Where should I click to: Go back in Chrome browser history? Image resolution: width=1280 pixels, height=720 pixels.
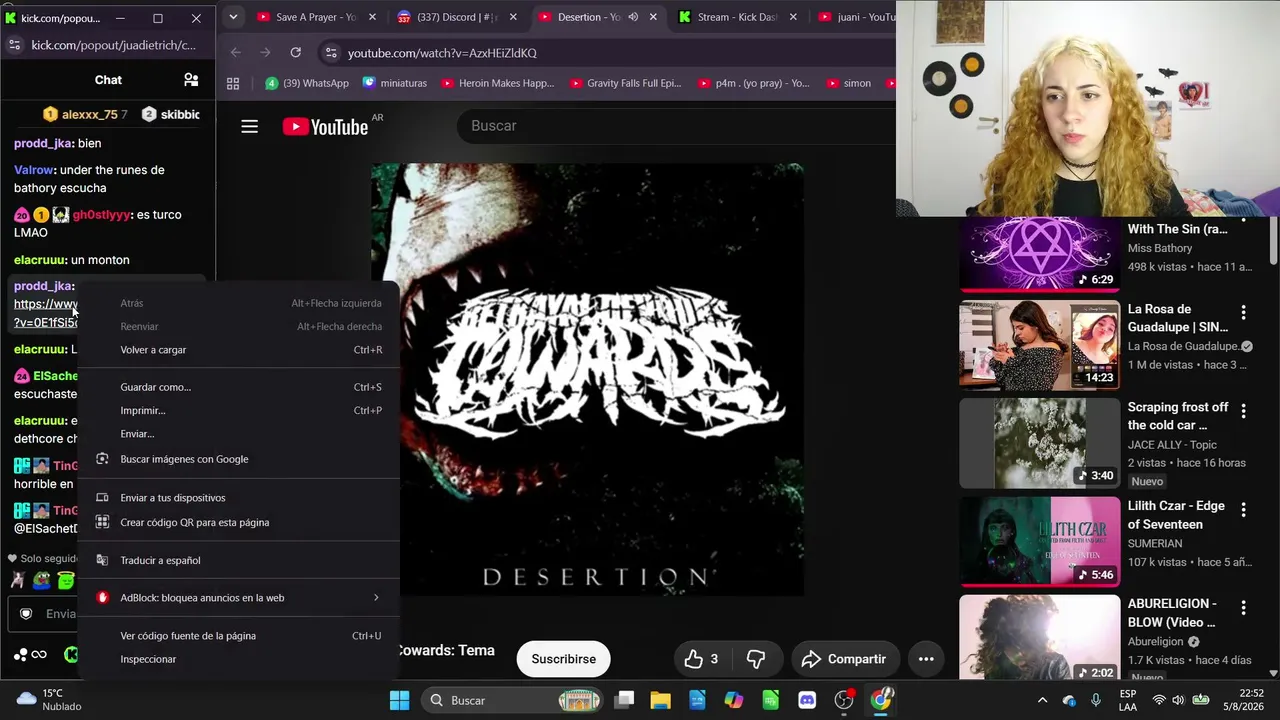(x=235, y=53)
